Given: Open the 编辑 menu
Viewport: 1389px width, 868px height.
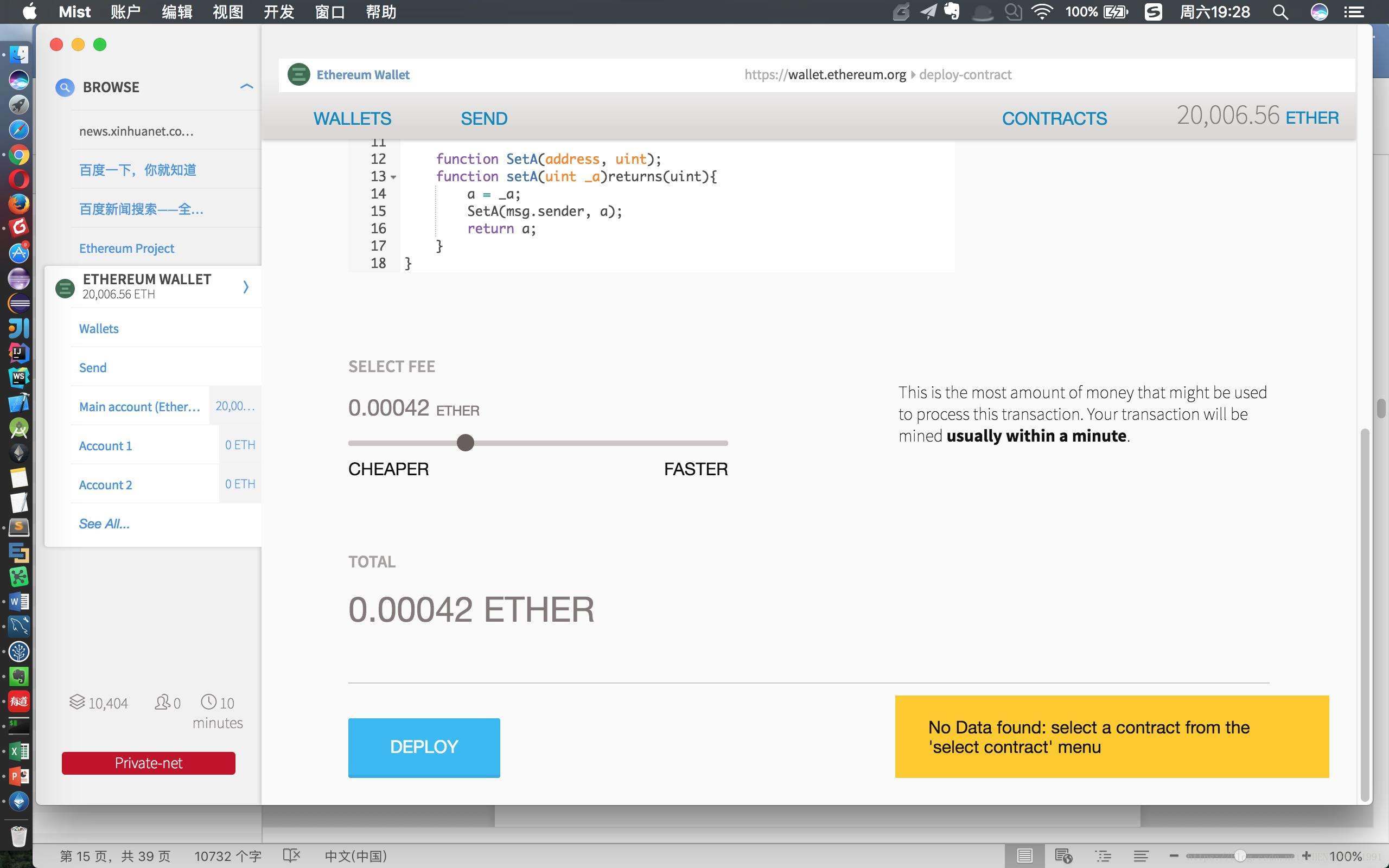Looking at the screenshot, I should coord(177,12).
